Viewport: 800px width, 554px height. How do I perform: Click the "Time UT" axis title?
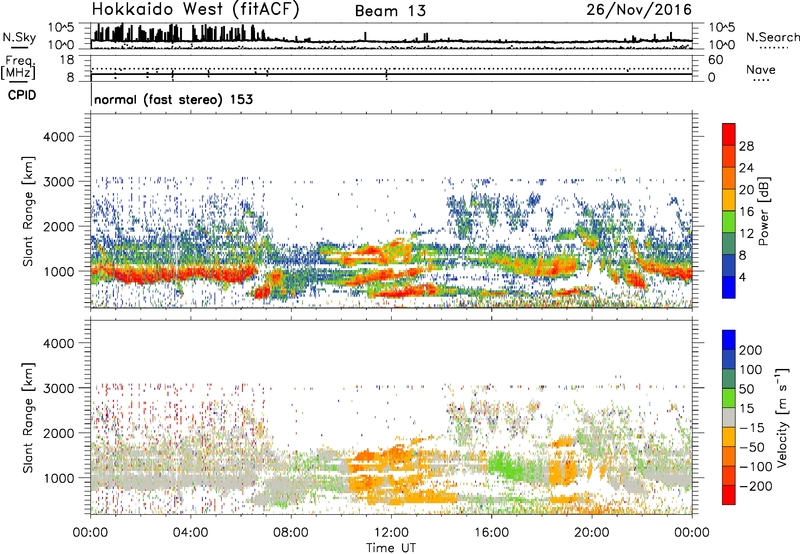pyautogui.click(x=391, y=548)
